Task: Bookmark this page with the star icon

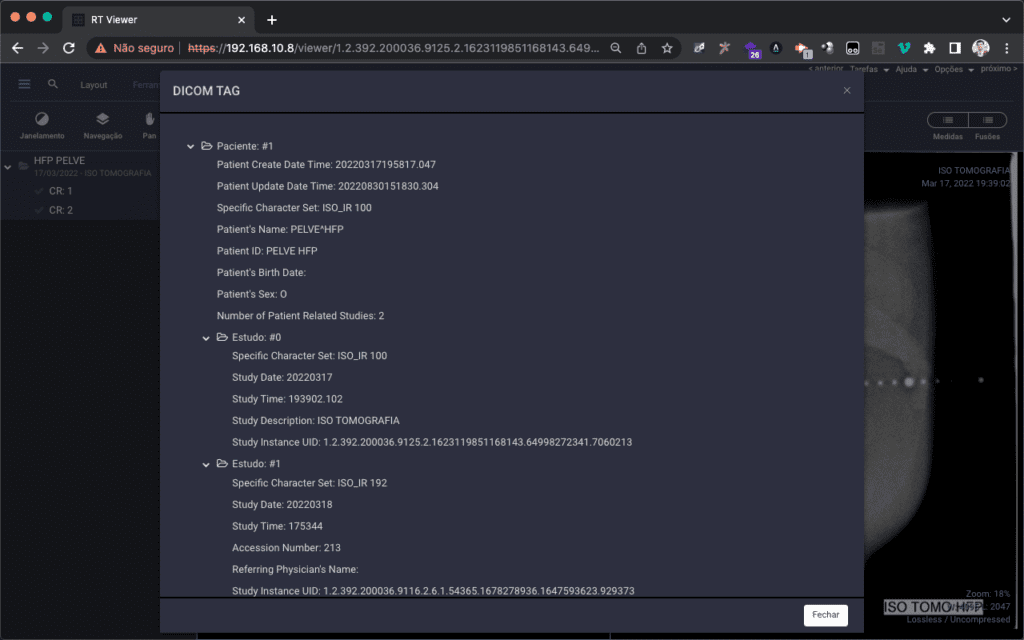Action: [667, 48]
